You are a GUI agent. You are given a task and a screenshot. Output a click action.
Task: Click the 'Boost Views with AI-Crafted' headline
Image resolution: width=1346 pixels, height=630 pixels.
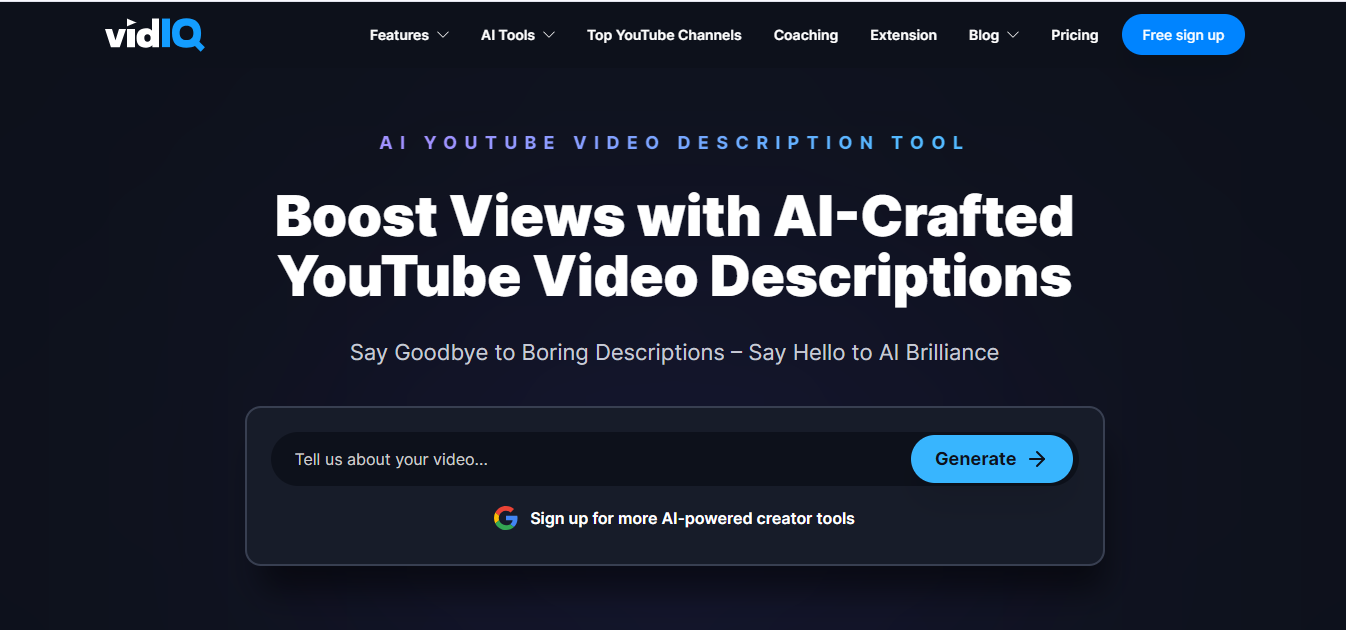[674, 215]
